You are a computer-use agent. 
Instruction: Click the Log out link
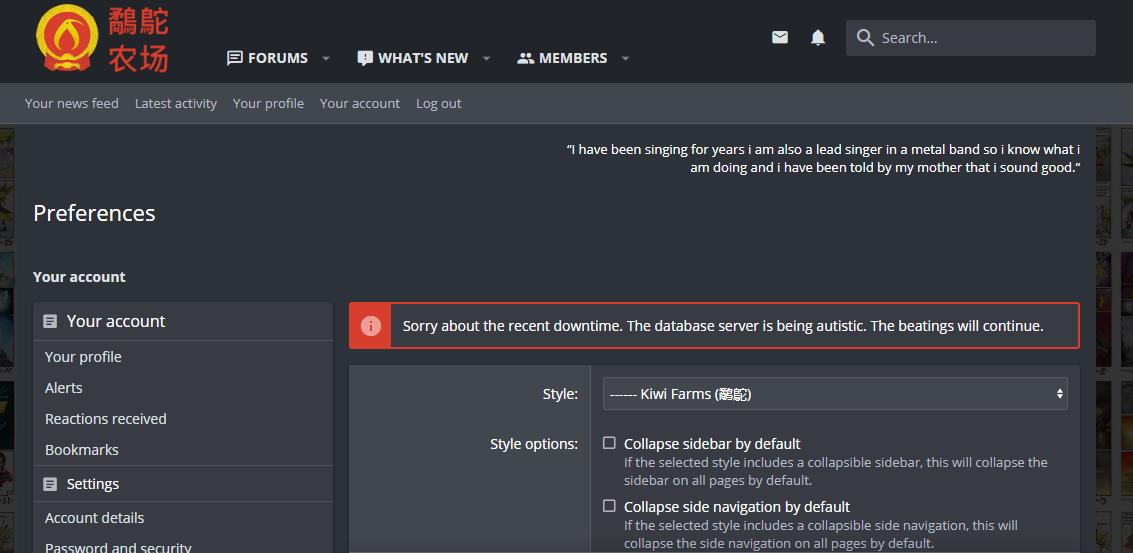click(x=439, y=103)
